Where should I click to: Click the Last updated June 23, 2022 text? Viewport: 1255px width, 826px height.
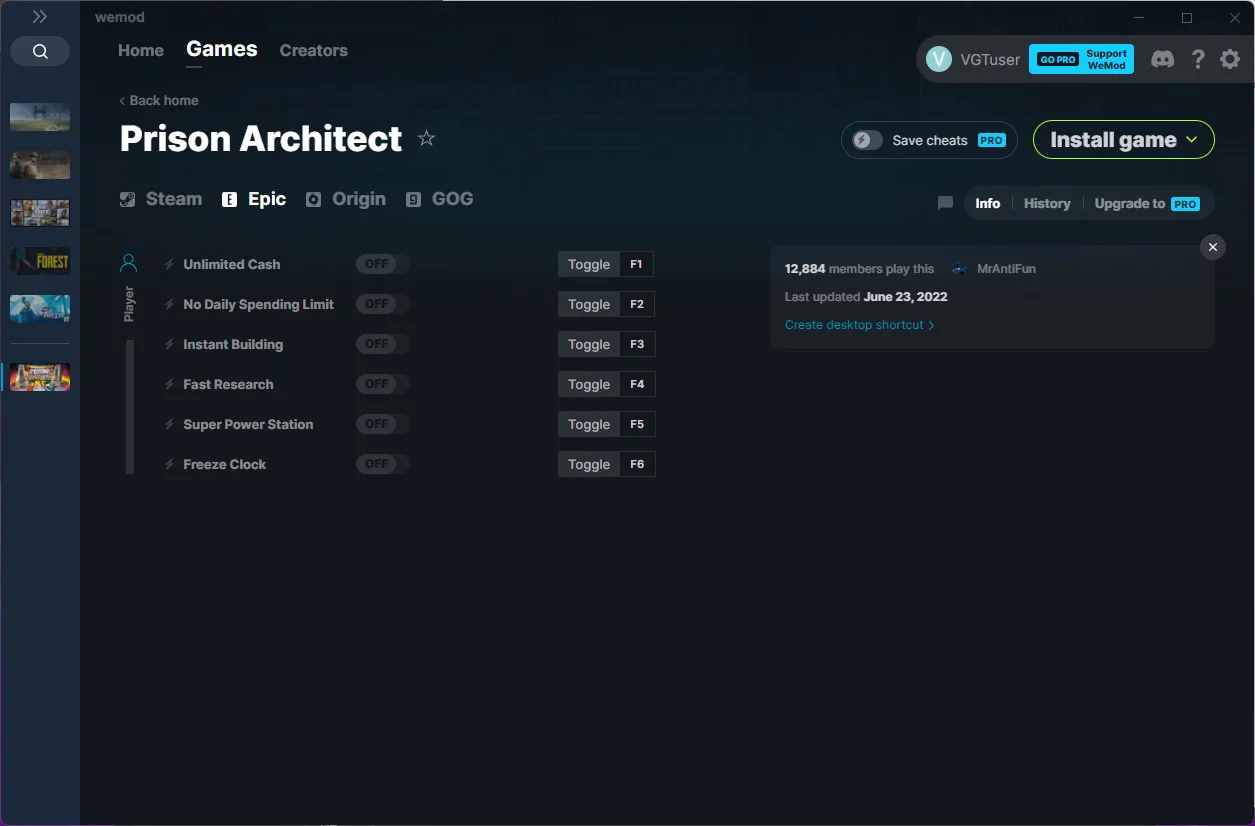pos(866,297)
